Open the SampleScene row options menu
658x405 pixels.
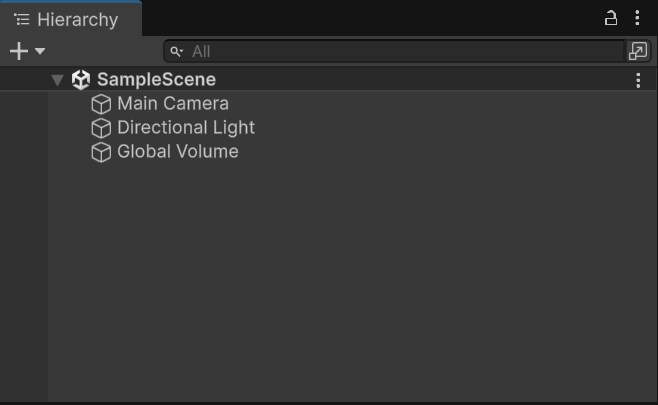click(x=638, y=80)
